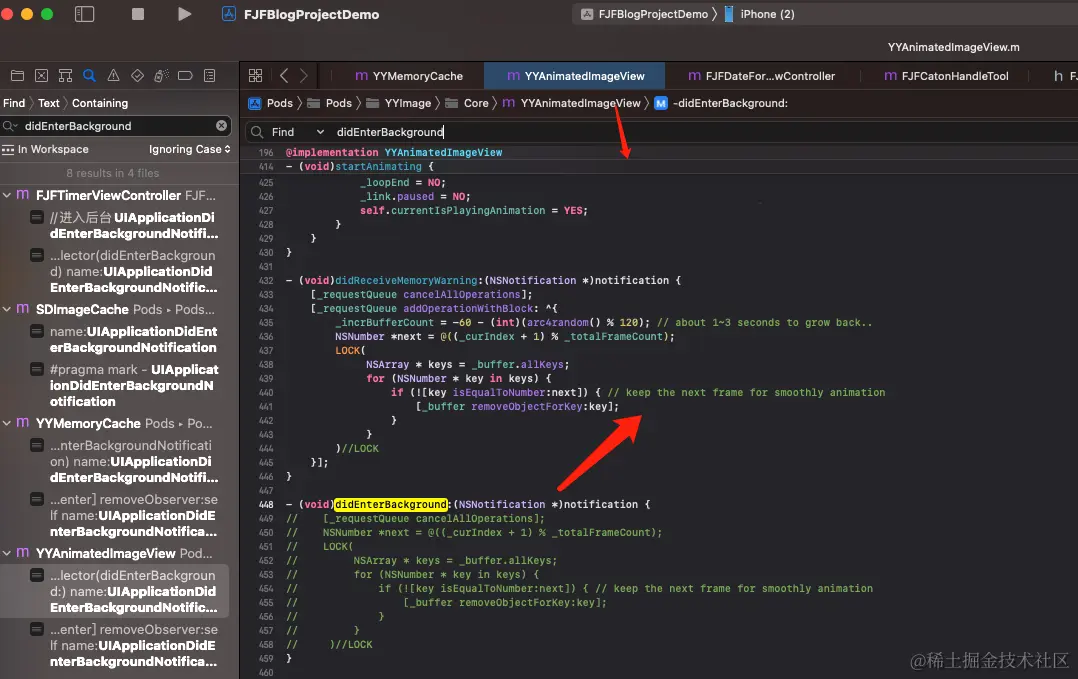Open the navigator search options magnifier
This screenshot has width=1078, height=679.
coord(10,126)
